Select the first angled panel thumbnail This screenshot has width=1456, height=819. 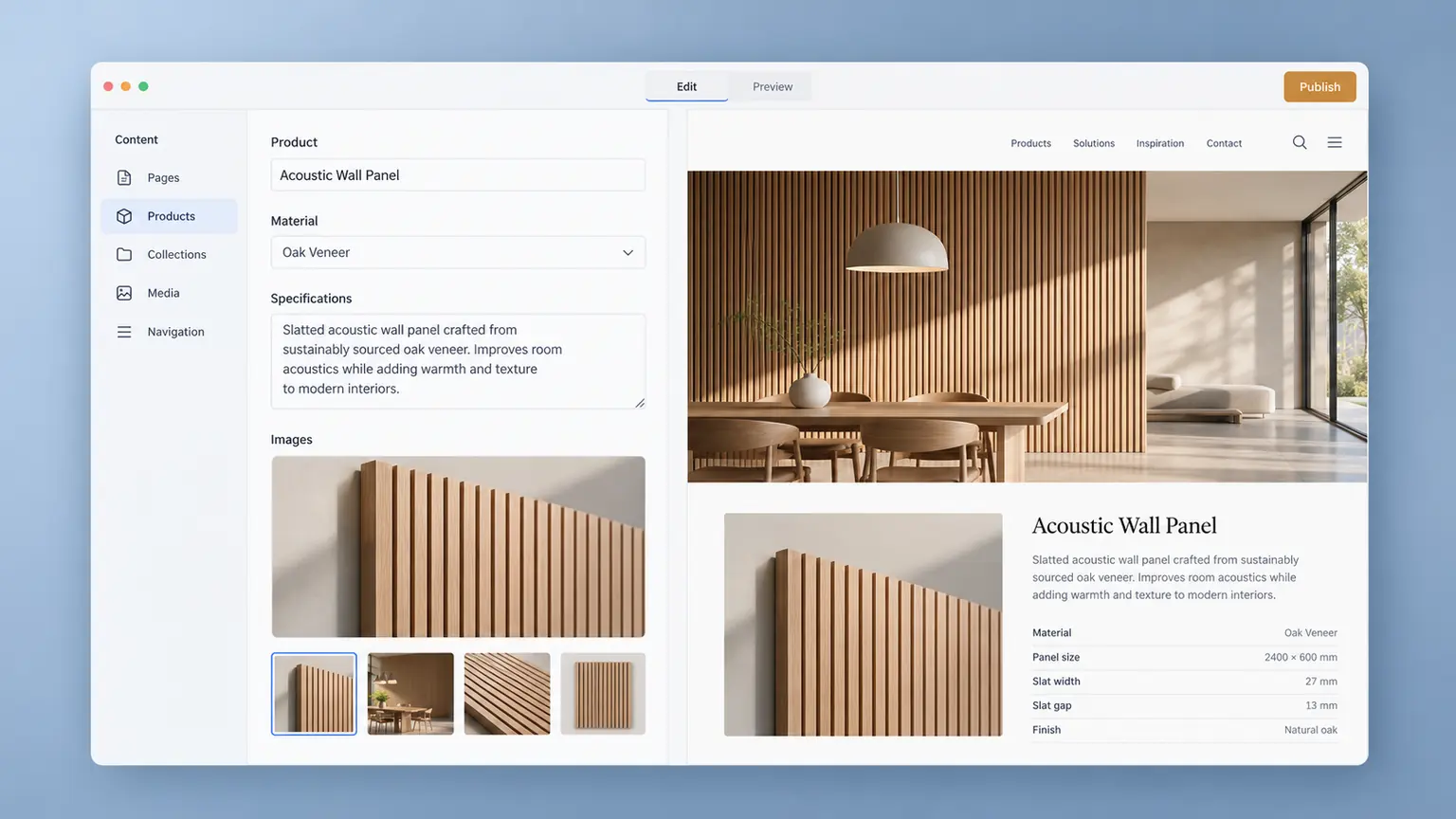click(x=314, y=694)
